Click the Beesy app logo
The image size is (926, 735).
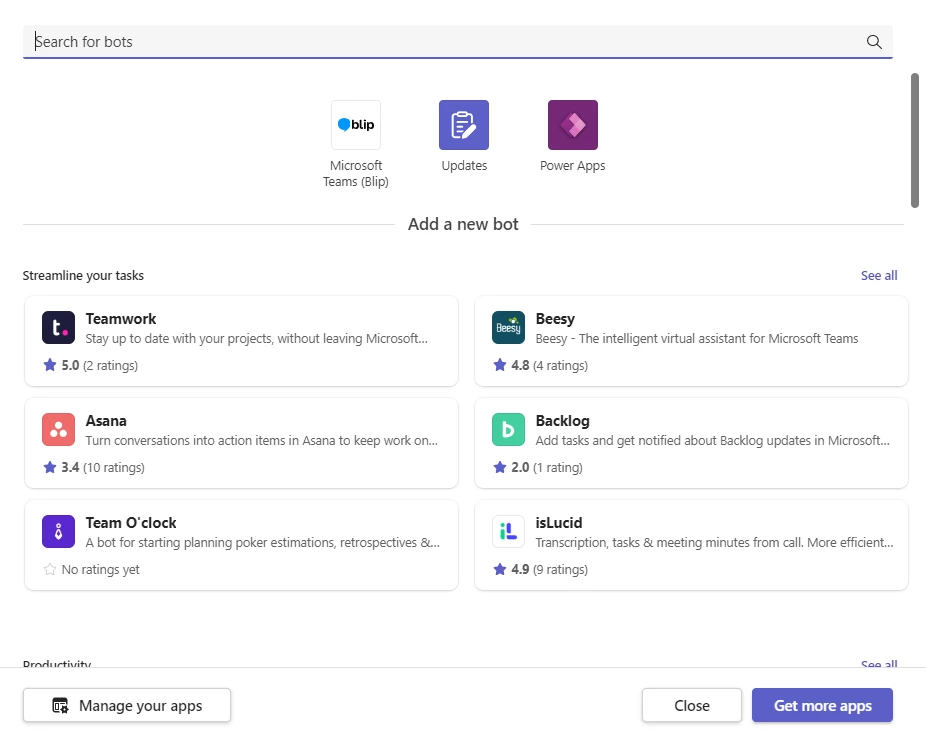(x=508, y=327)
